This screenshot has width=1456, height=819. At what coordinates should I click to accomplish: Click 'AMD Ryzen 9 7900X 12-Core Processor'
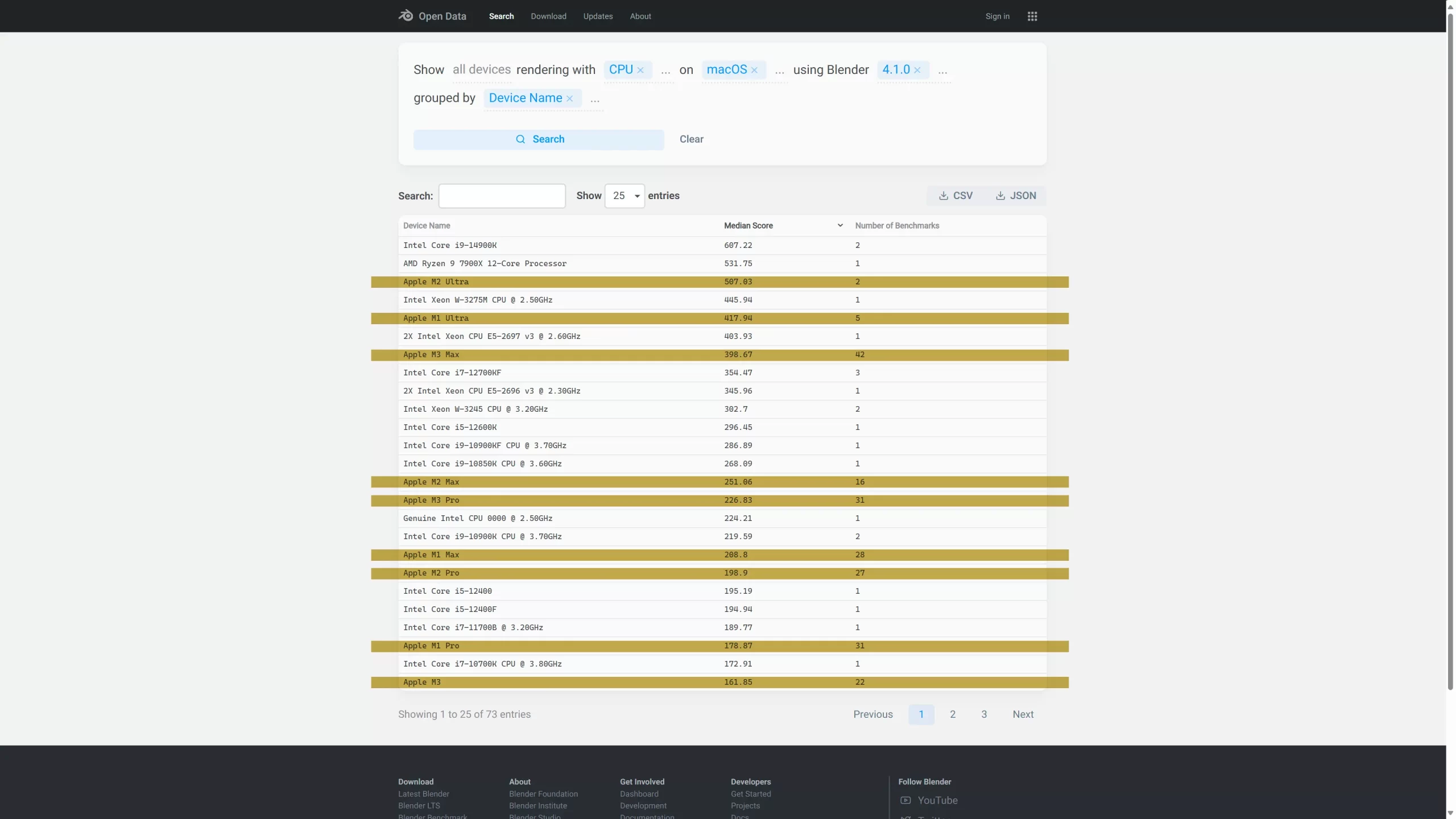pyautogui.click(x=485, y=264)
